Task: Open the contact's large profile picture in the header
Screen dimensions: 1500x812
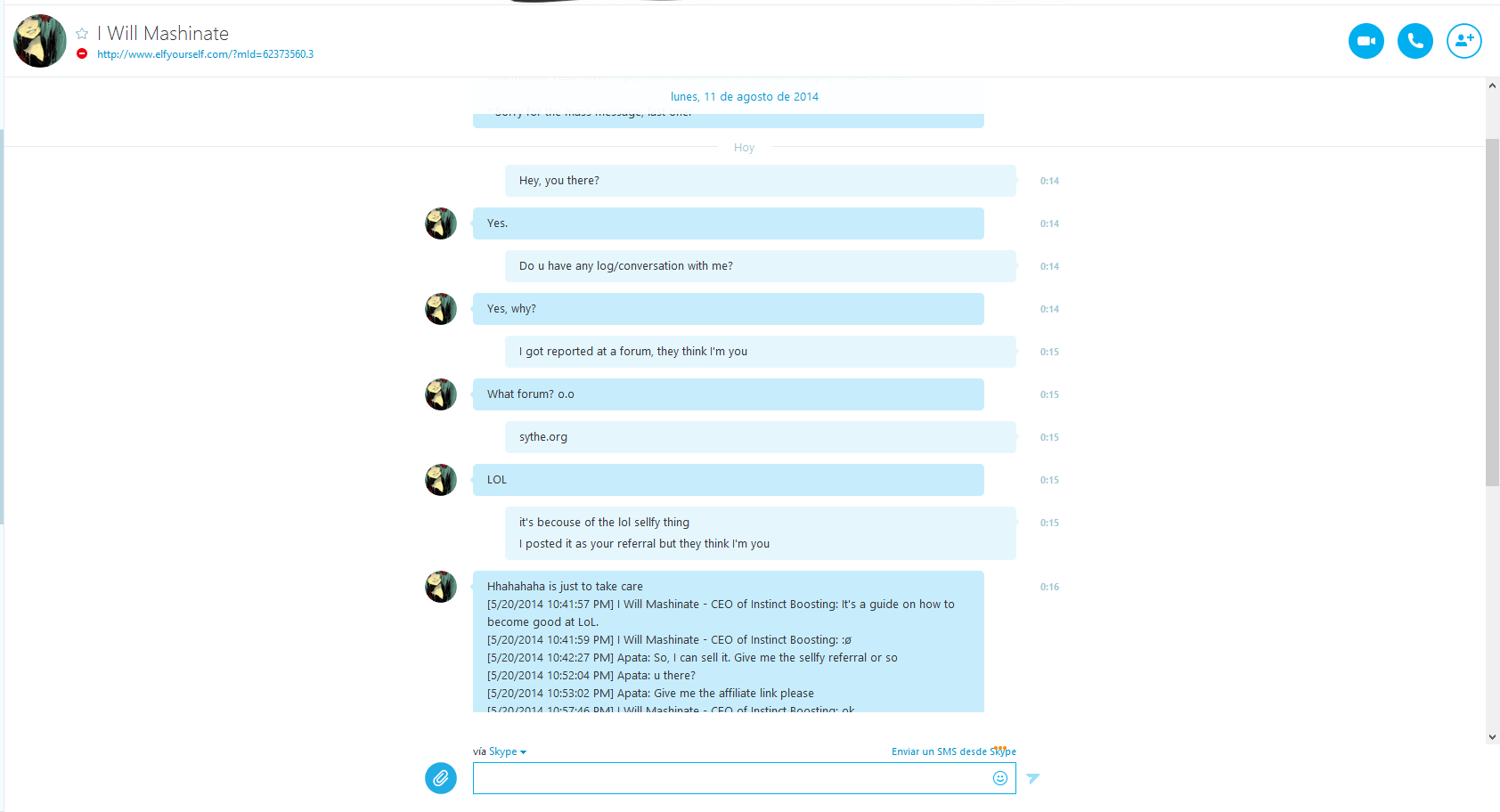Action: 40,41
